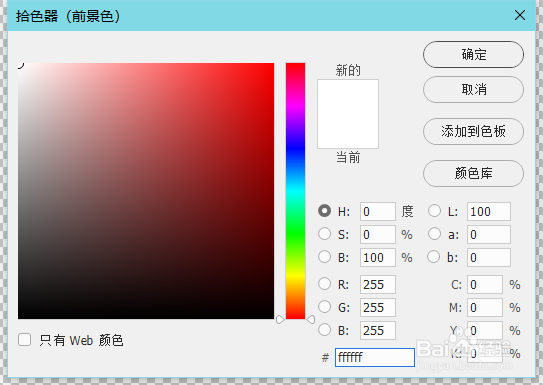Click the 取消 button
This screenshot has height=385, width=543.
473,89
